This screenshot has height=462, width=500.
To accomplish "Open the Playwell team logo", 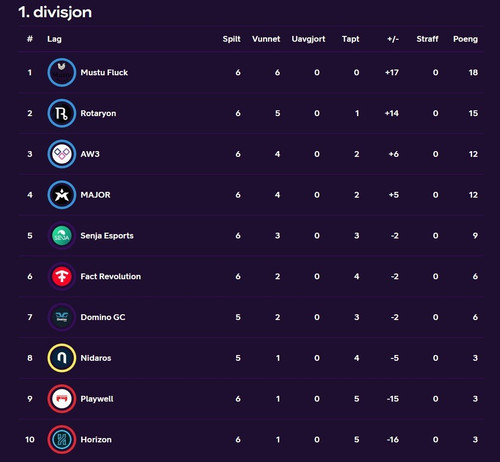I will pos(62,399).
